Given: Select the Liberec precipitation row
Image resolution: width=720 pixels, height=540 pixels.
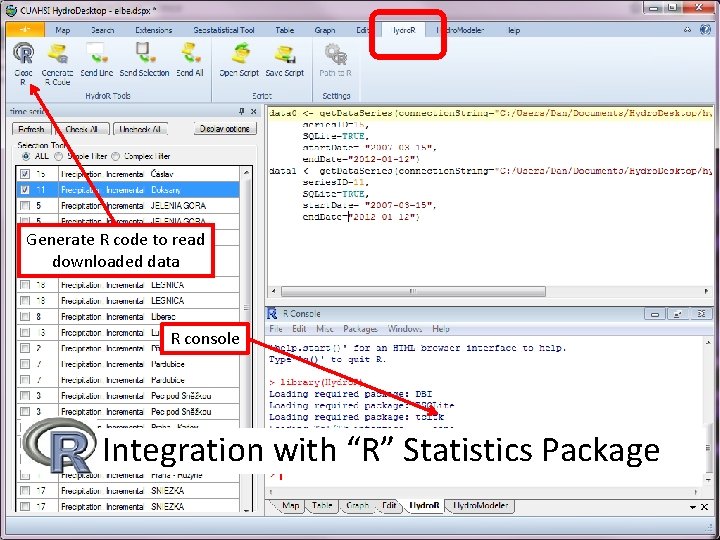Looking at the screenshot, I should (128, 317).
